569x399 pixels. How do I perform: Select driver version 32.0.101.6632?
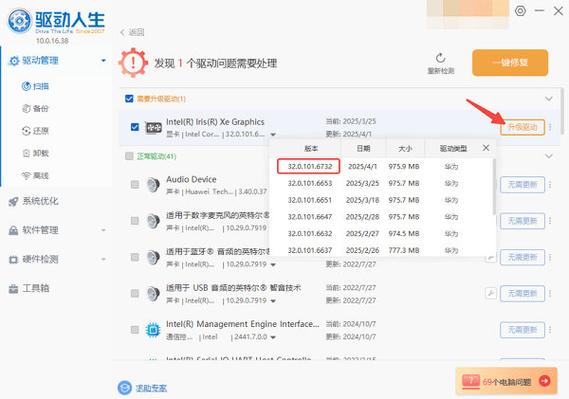pyautogui.click(x=310, y=234)
